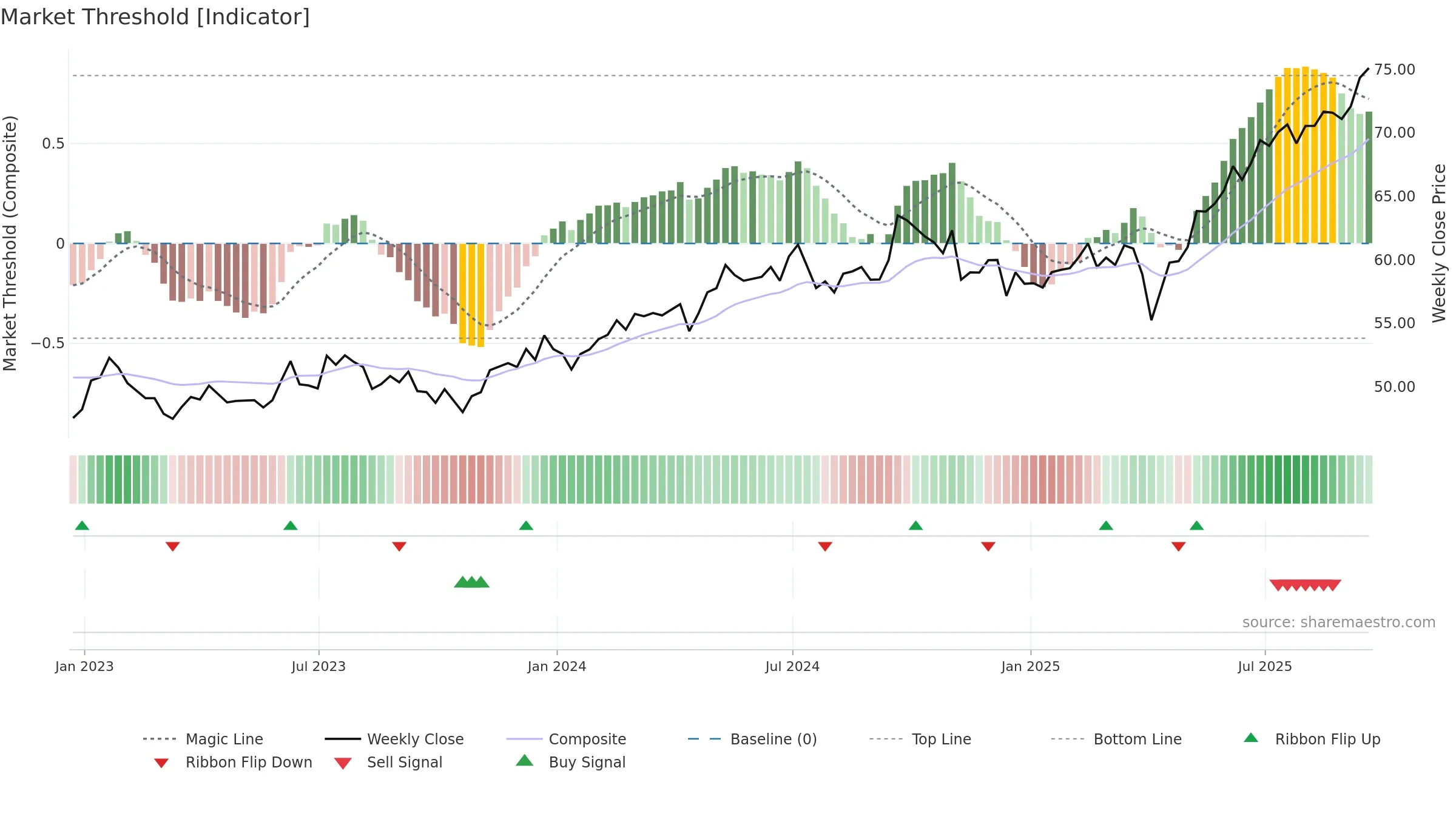Click the green buy signal cluster in late 2023
1456x819 pixels.
pos(471,582)
